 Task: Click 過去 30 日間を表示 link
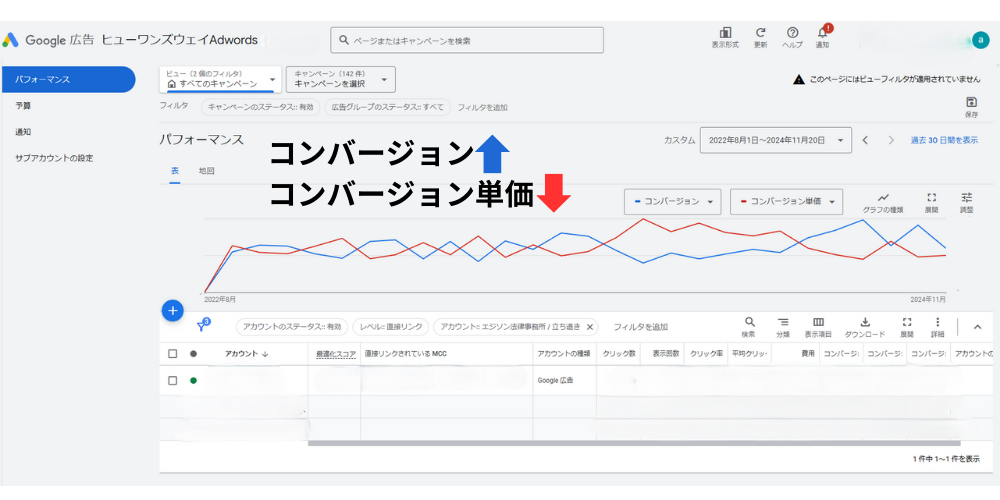tap(943, 141)
